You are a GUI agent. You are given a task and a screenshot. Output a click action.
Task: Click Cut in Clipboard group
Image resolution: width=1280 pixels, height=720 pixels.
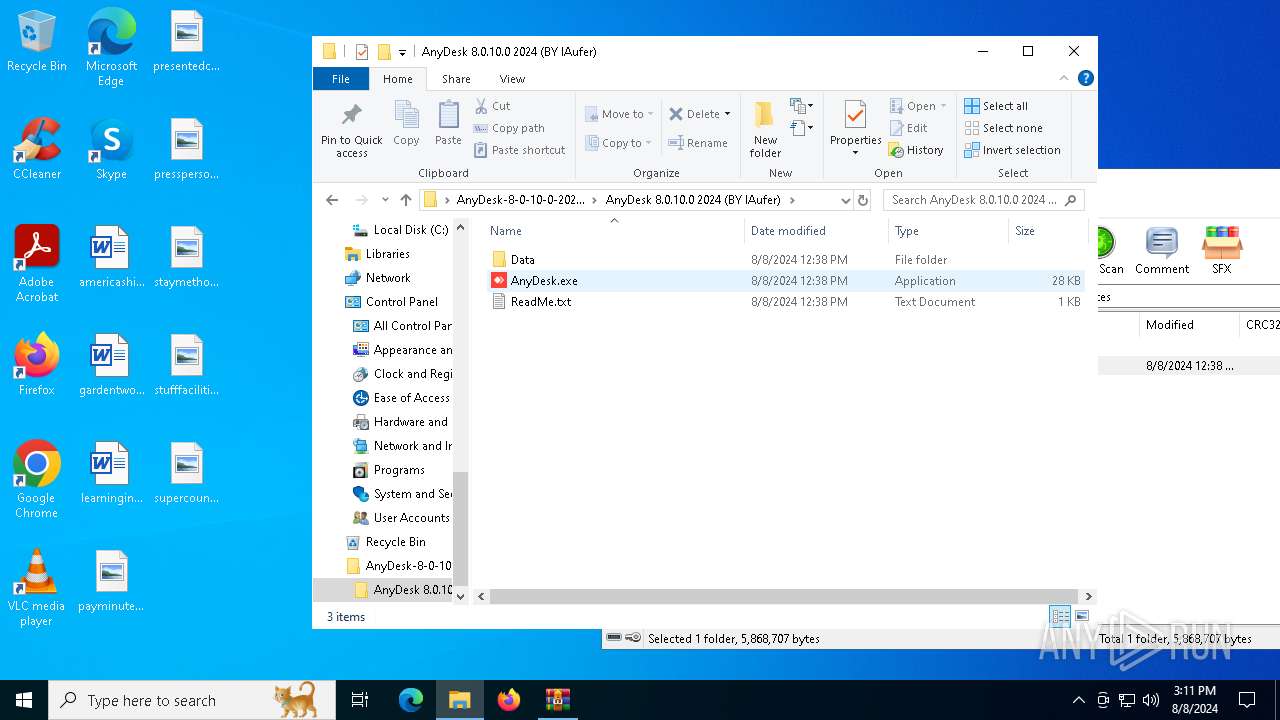[492, 106]
